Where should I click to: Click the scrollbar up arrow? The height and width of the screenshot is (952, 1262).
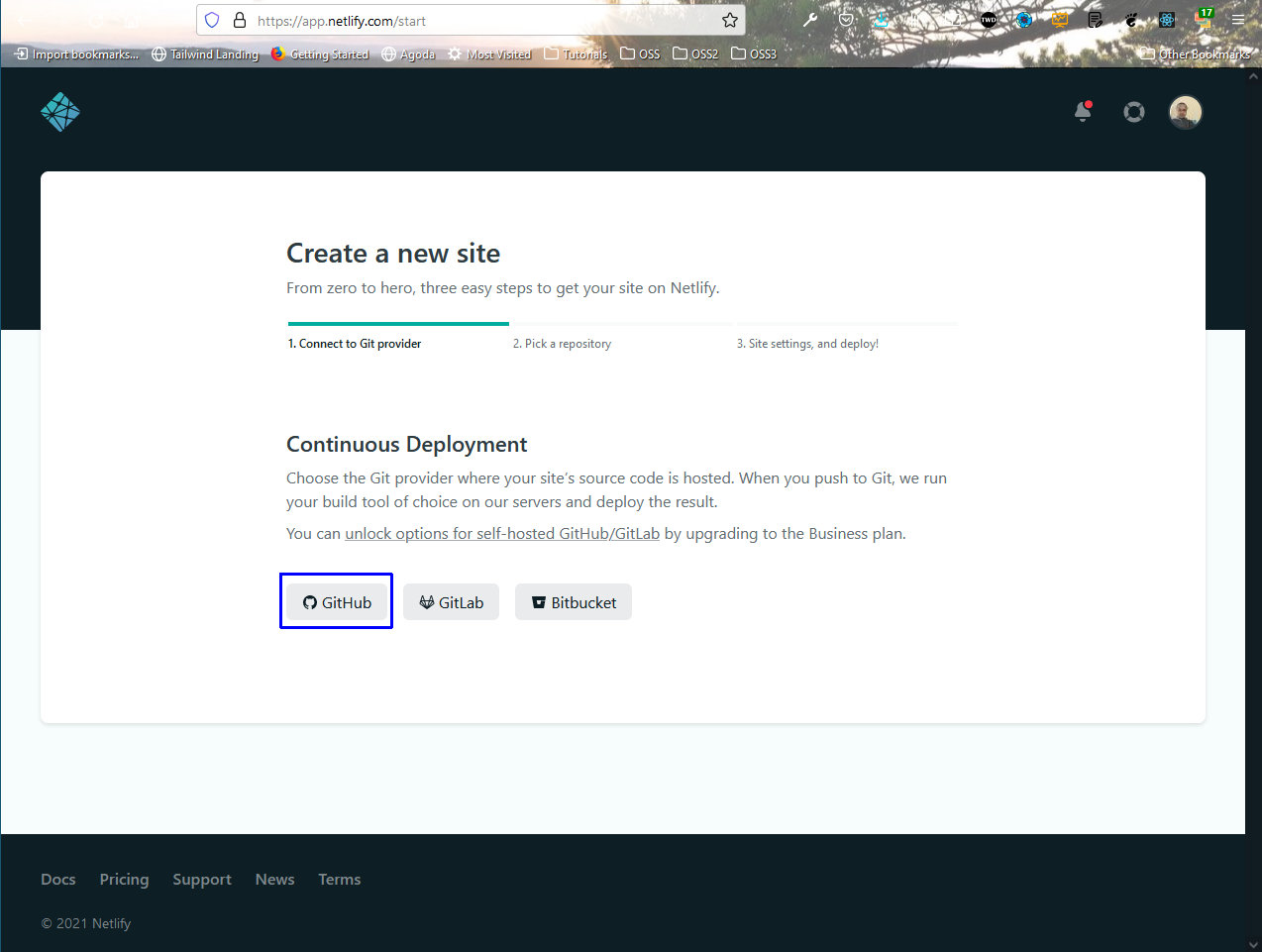[x=1253, y=76]
